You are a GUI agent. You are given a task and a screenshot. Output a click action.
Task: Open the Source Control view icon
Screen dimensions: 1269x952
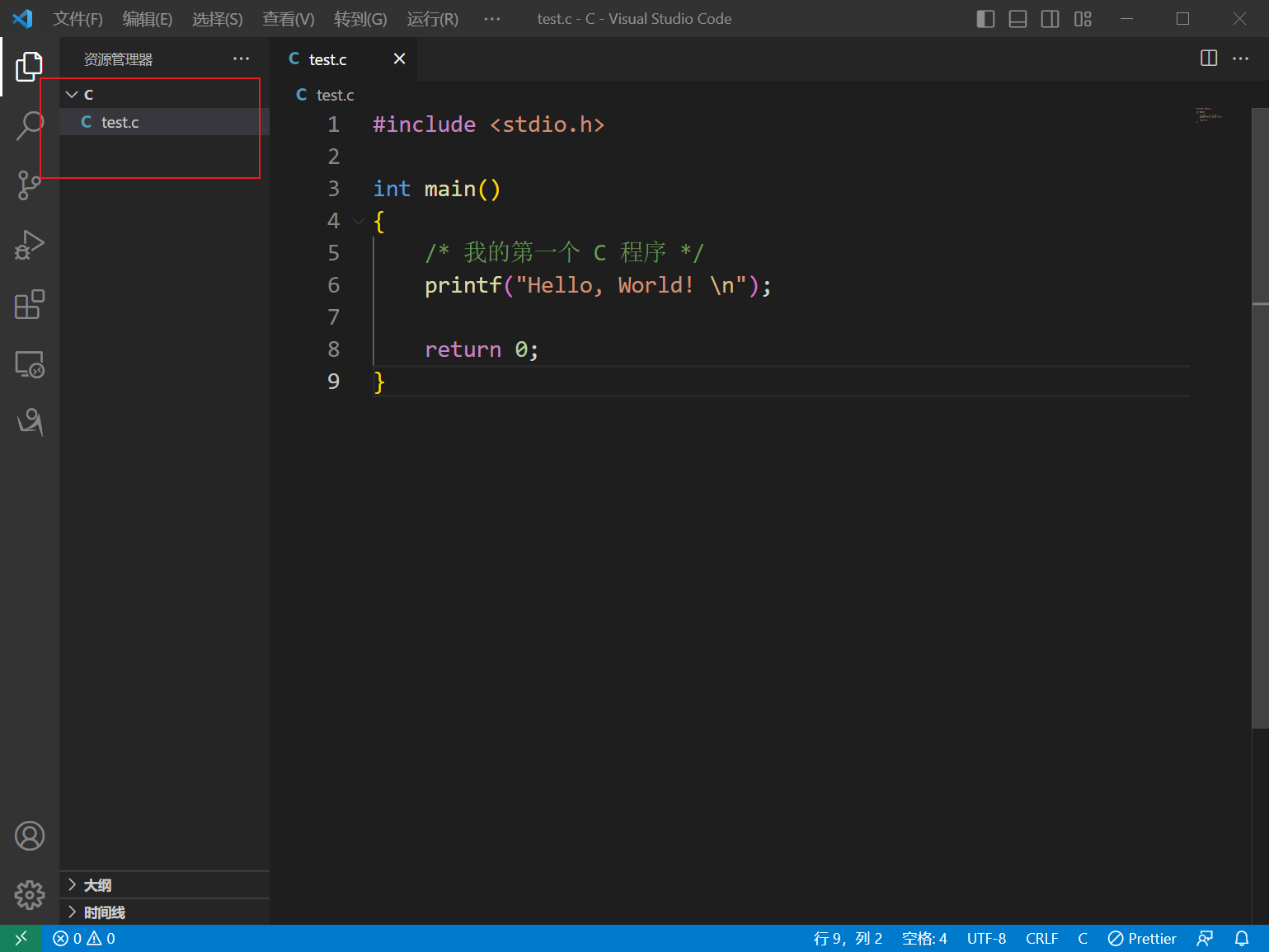click(30, 185)
